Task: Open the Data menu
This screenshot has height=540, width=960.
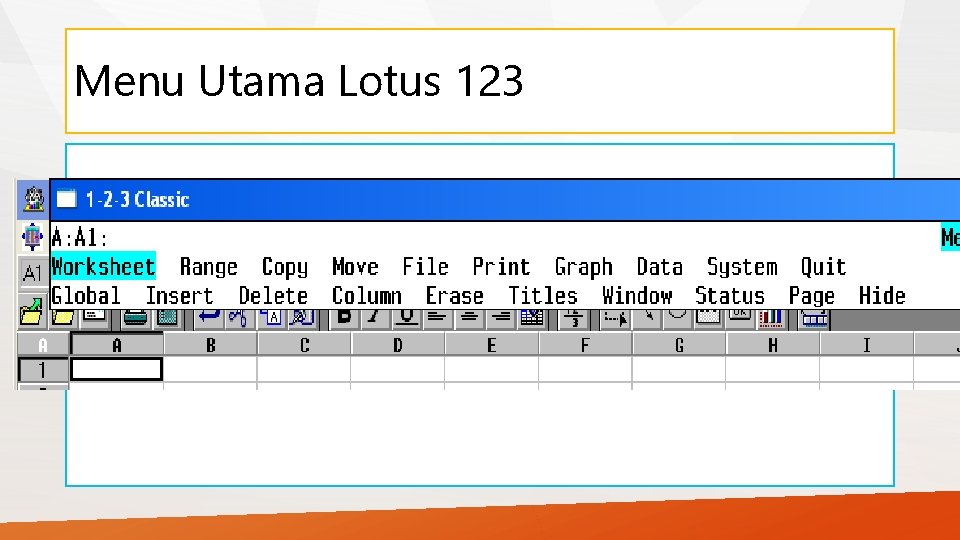Action: [659, 266]
